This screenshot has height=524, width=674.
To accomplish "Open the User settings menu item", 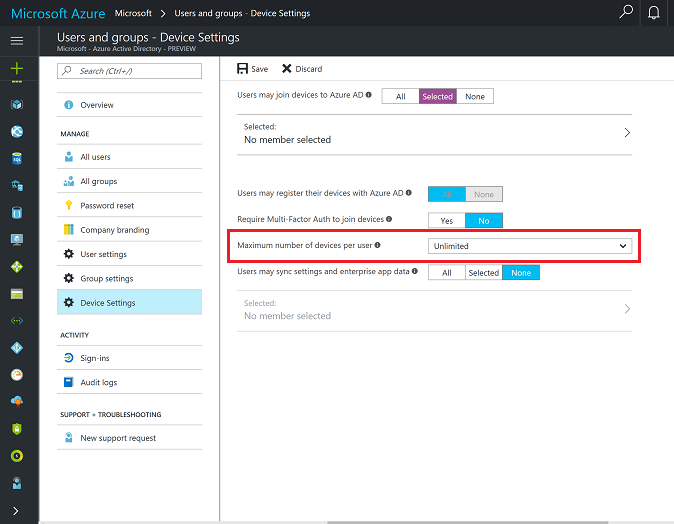I will pyautogui.click(x=103, y=254).
